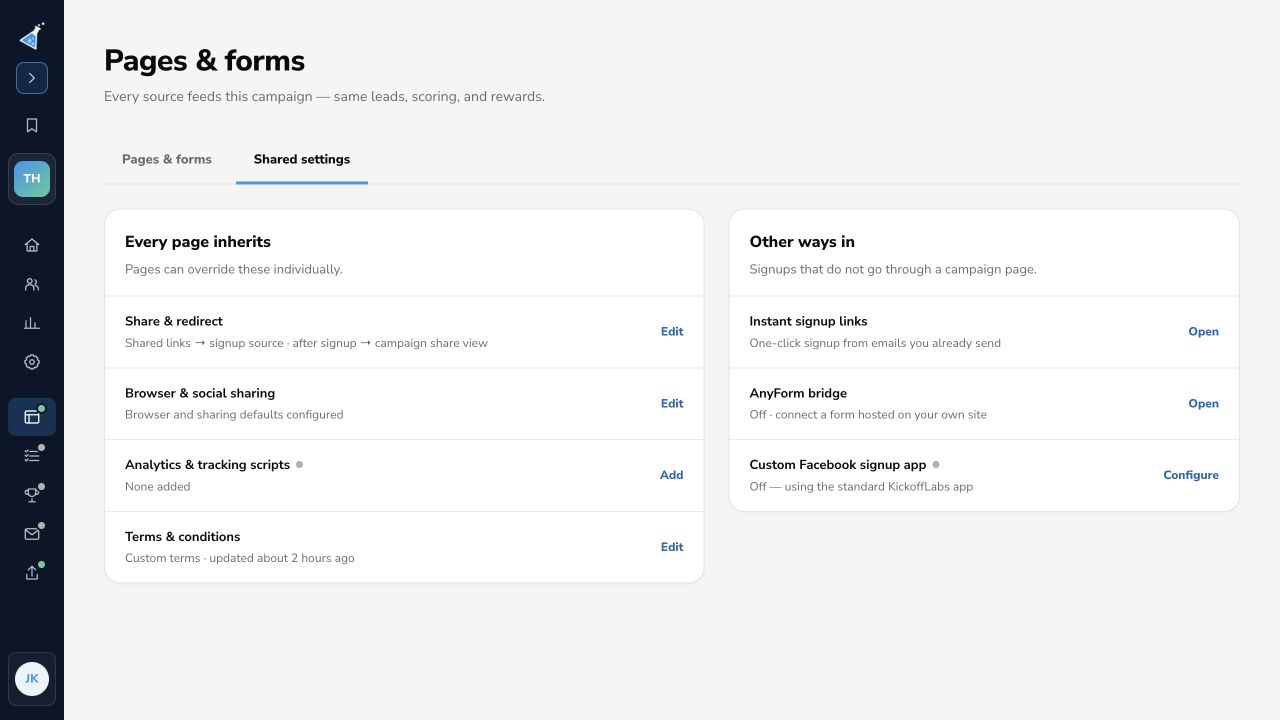Open the bookmark icon in sidebar
Viewport: 1280px width, 720px height.
32,125
